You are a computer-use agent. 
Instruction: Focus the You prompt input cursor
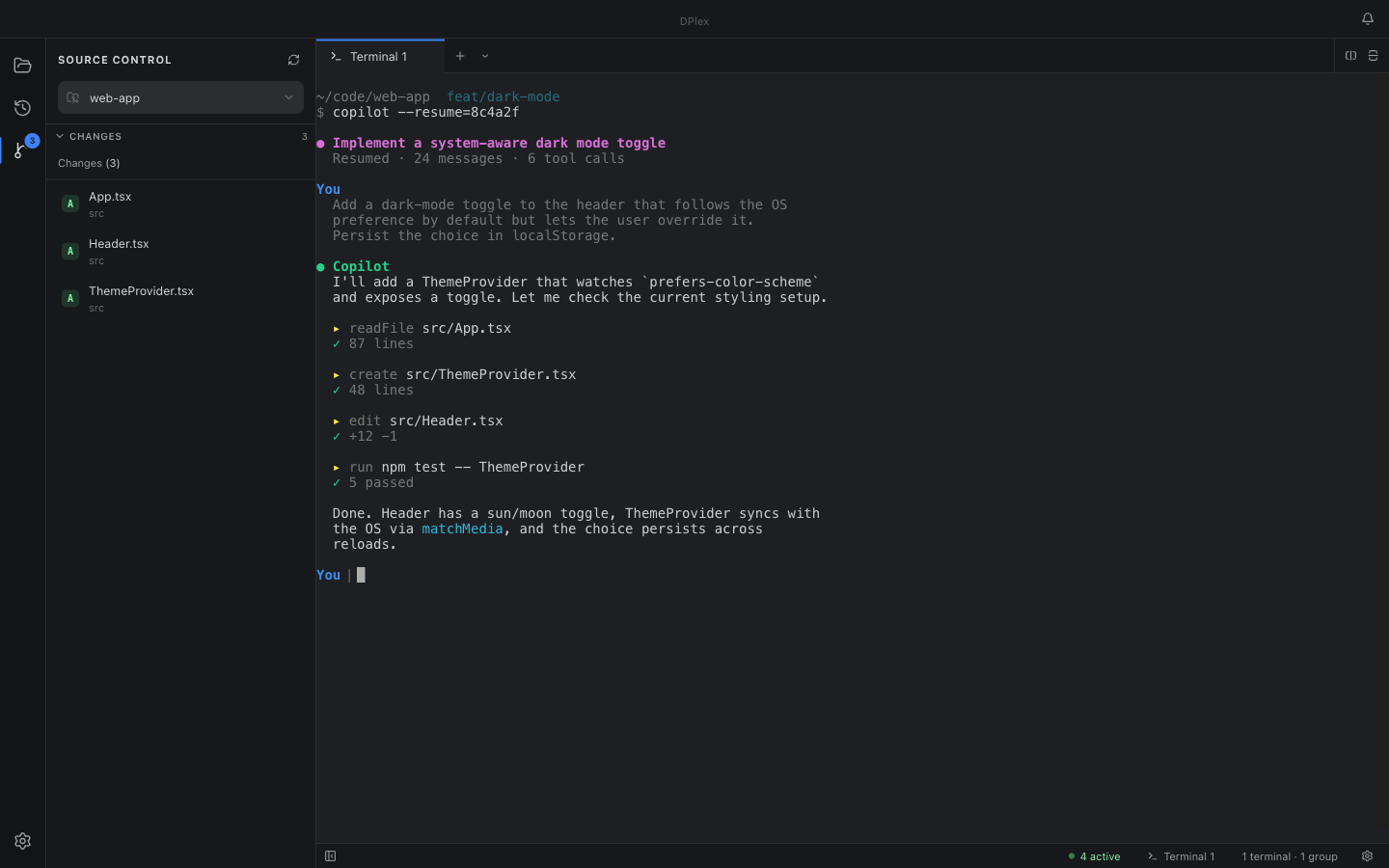[x=361, y=575]
